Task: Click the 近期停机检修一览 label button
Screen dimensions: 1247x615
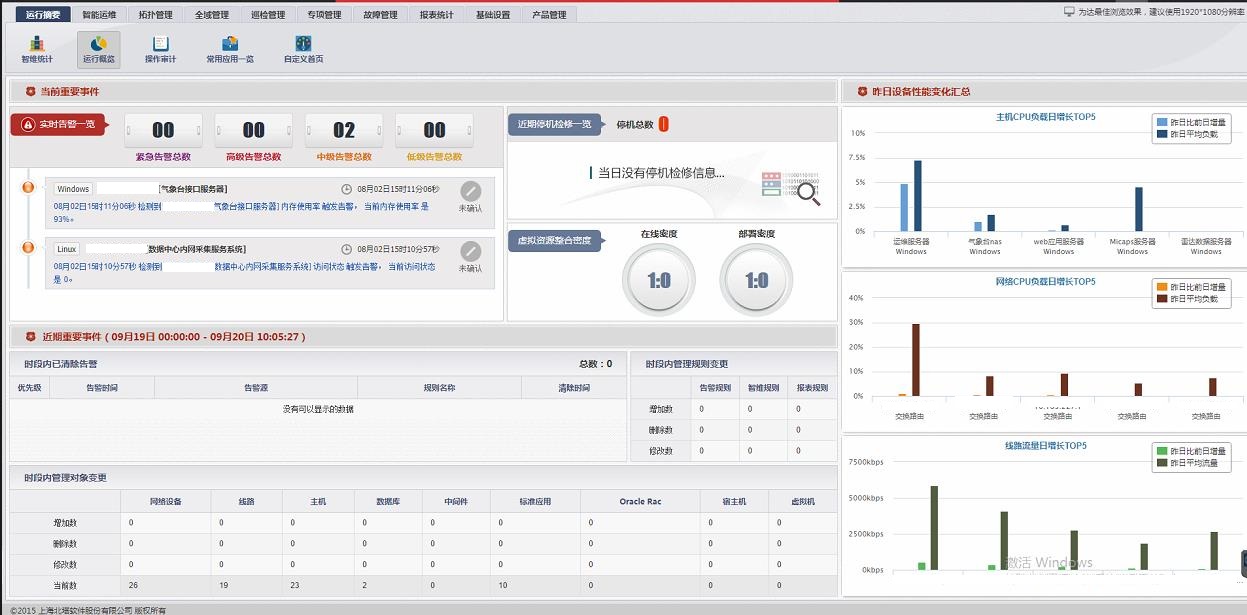Action: (x=554, y=125)
